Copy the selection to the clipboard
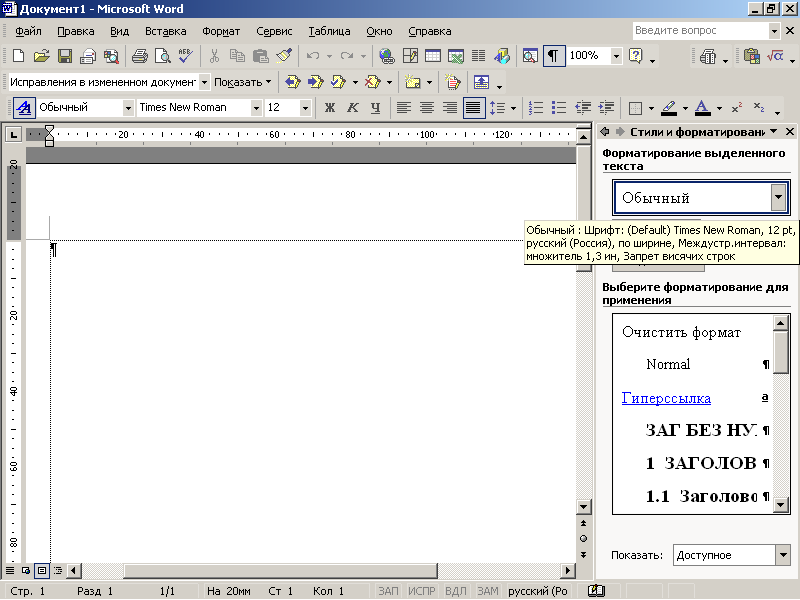 click(x=237, y=56)
